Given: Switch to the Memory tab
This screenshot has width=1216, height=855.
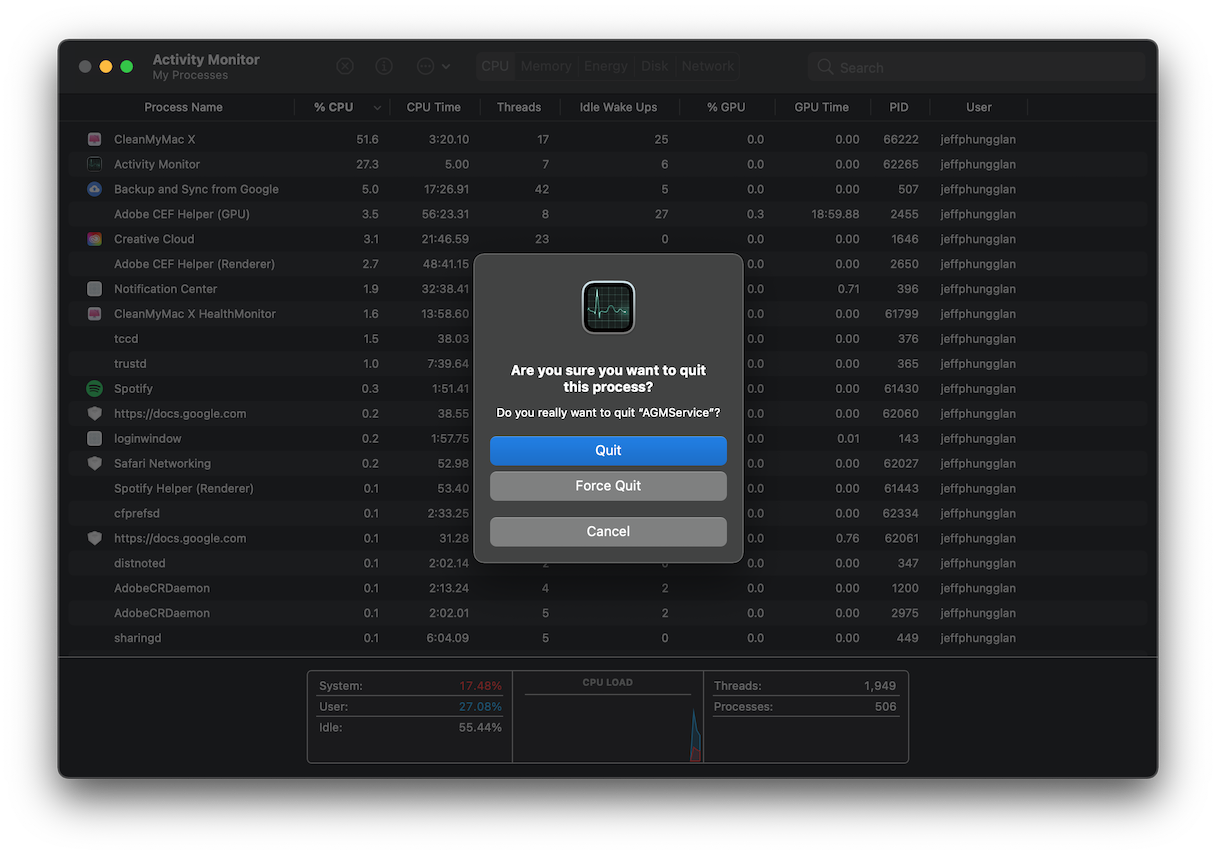Looking at the screenshot, I should [x=546, y=66].
